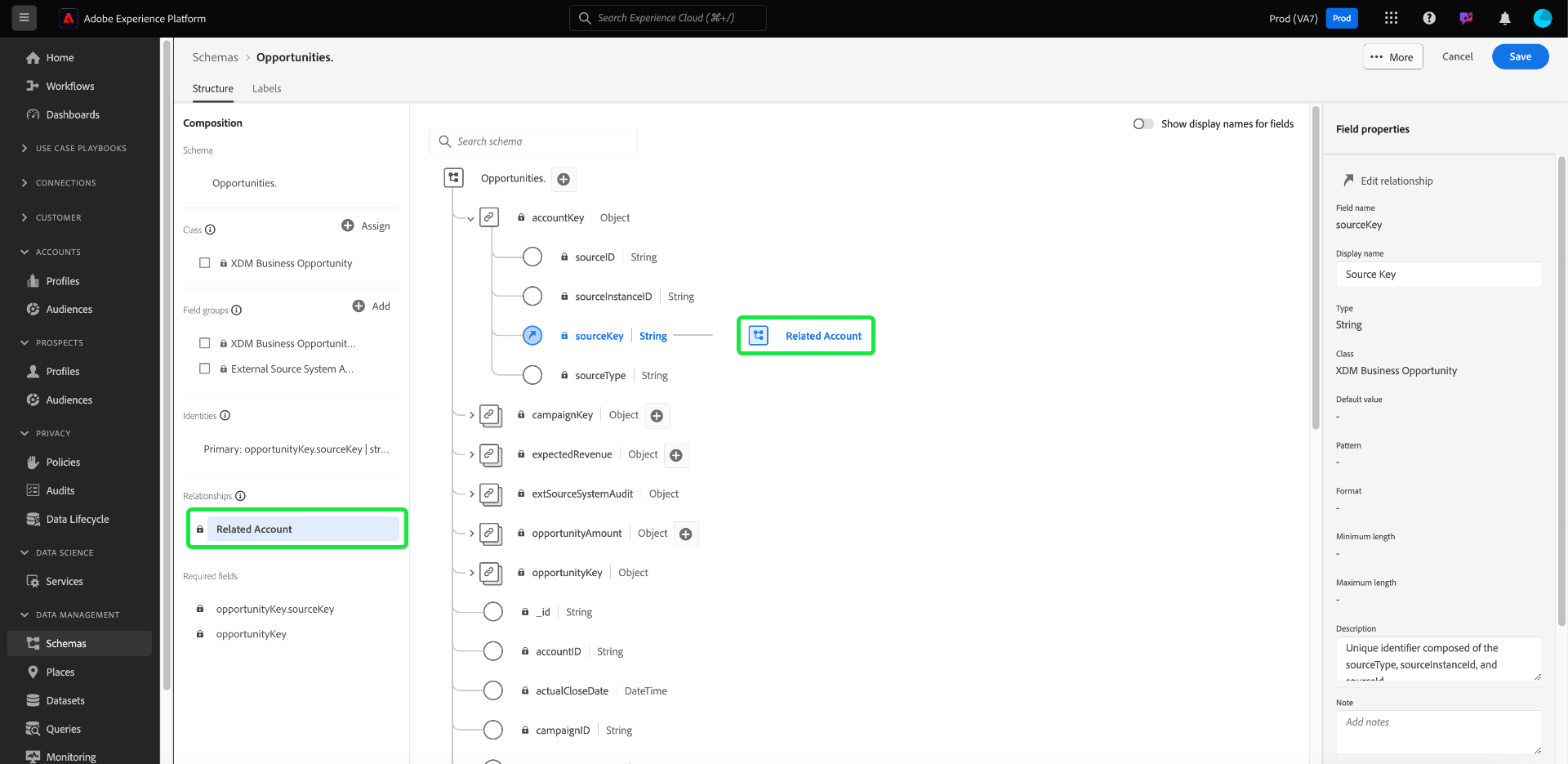The image size is (1568, 764).
Task: Click the plus icon next to Opportunities root
Action: (563, 179)
